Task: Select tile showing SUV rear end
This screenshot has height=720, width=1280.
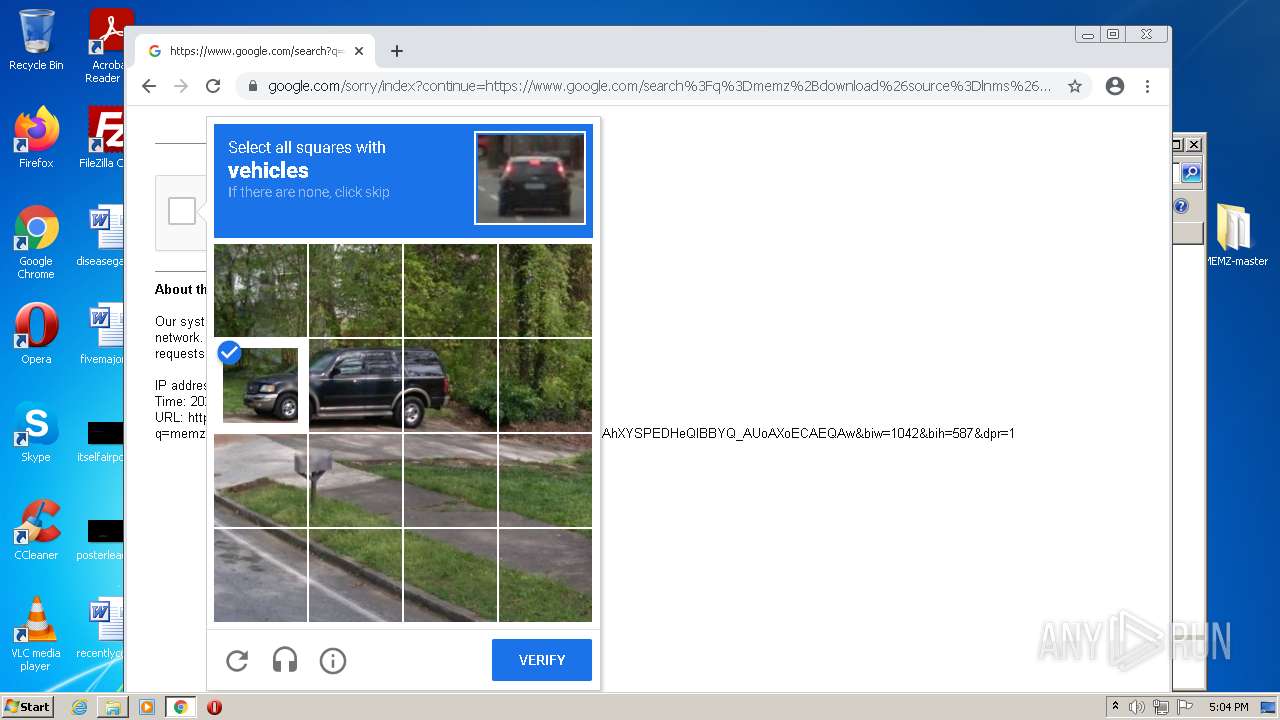Action: [450, 385]
